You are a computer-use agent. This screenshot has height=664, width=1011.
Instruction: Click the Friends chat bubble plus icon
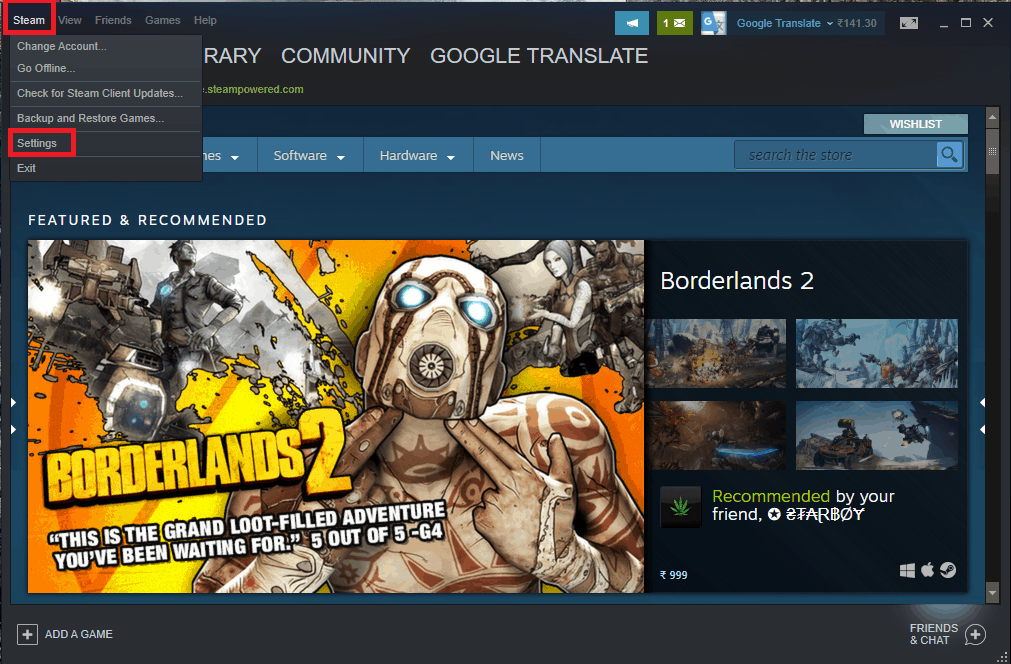point(975,634)
